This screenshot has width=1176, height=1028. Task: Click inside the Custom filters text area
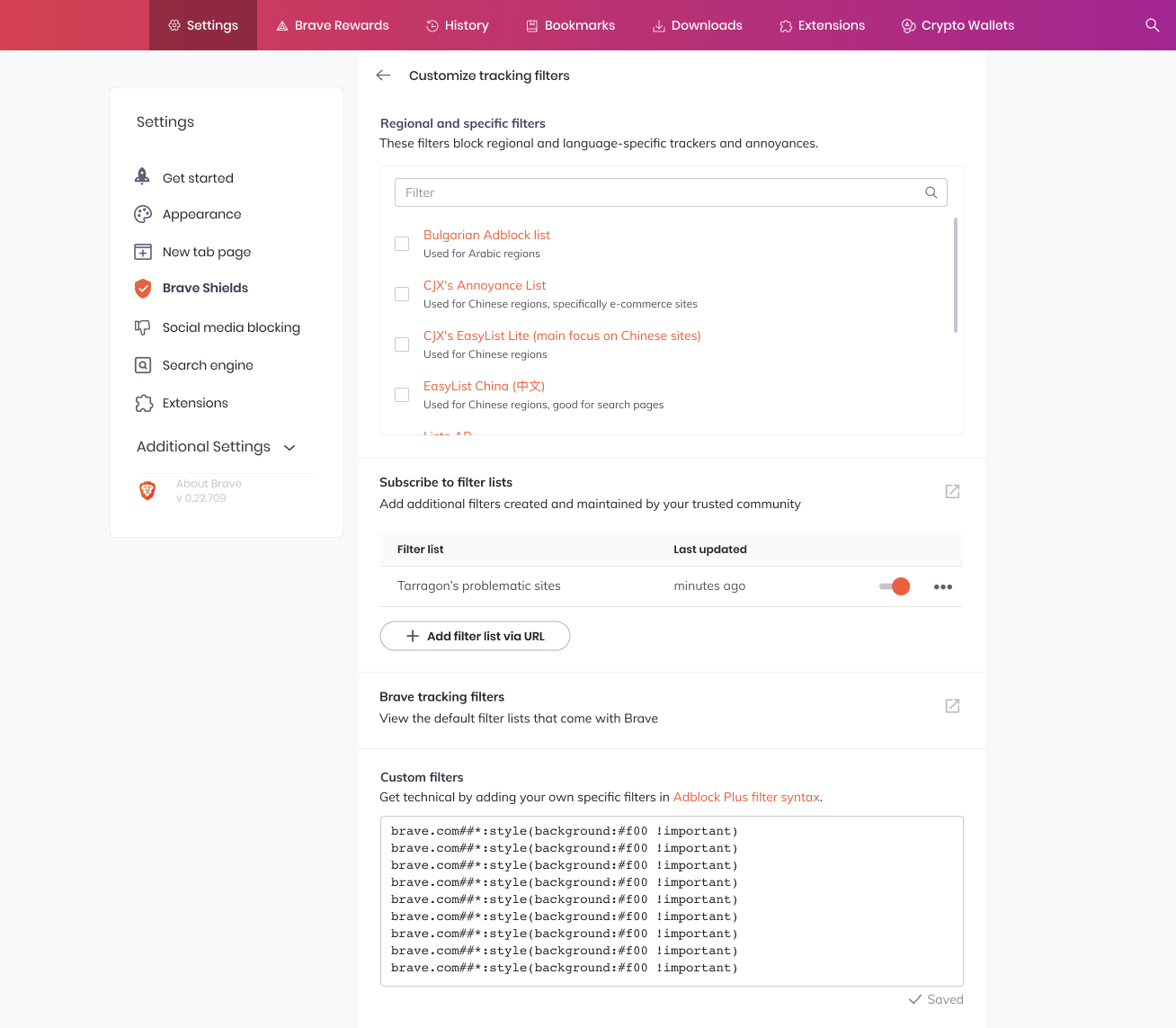point(672,901)
